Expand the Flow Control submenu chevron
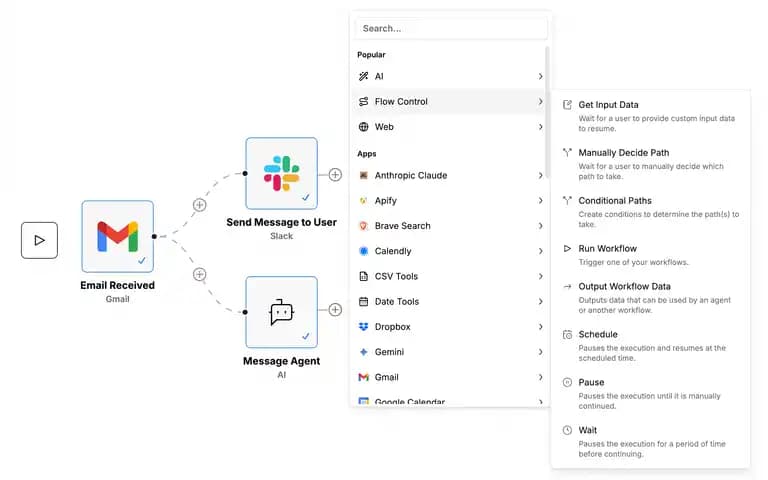Image resolution: width=768 pixels, height=480 pixels. pos(540,101)
